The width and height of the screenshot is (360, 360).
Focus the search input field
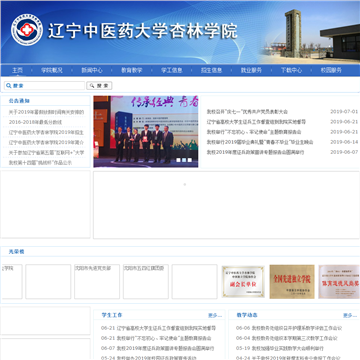tap(44, 86)
